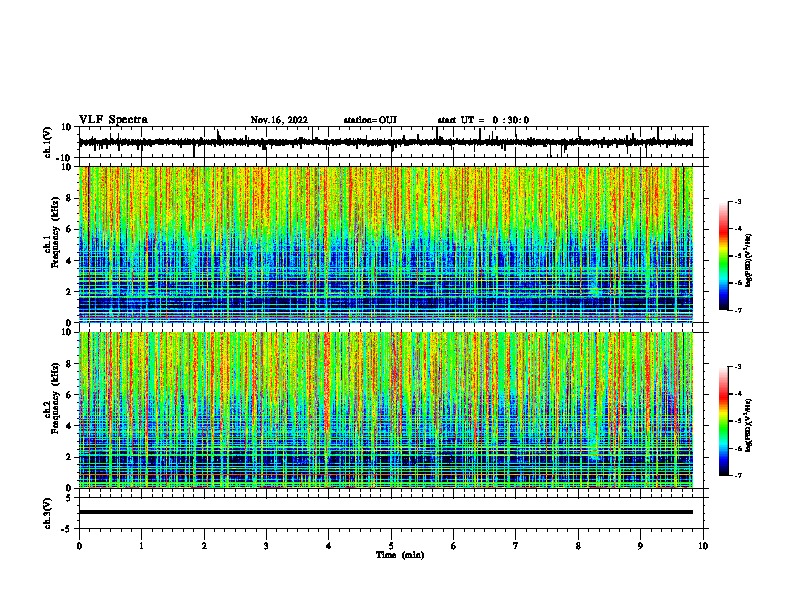Click the '-3' label on the ch.1 color scale
792x612 pixels.
[737, 201]
